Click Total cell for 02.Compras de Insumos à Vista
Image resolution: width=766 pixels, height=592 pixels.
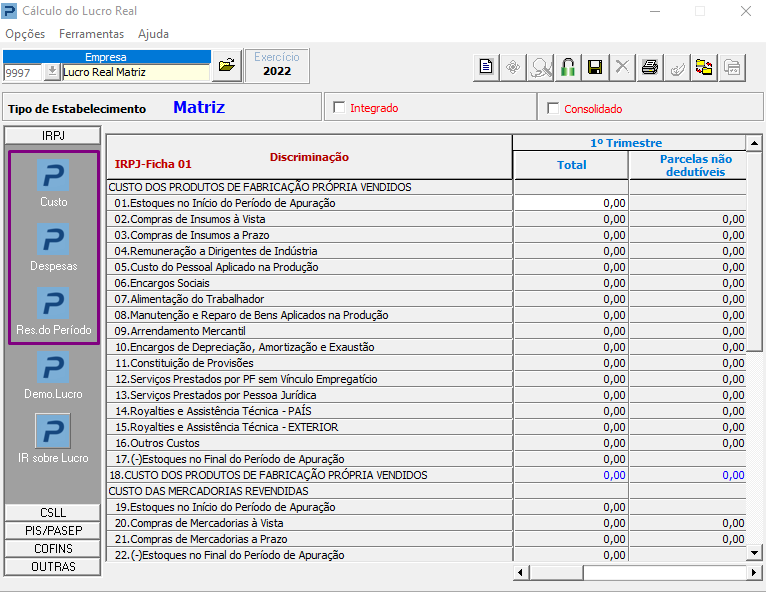pos(571,219)
